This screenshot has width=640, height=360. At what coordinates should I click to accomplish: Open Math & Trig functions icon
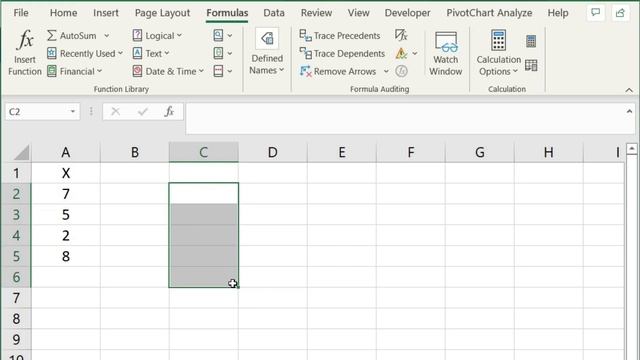(x=218, y=53)
